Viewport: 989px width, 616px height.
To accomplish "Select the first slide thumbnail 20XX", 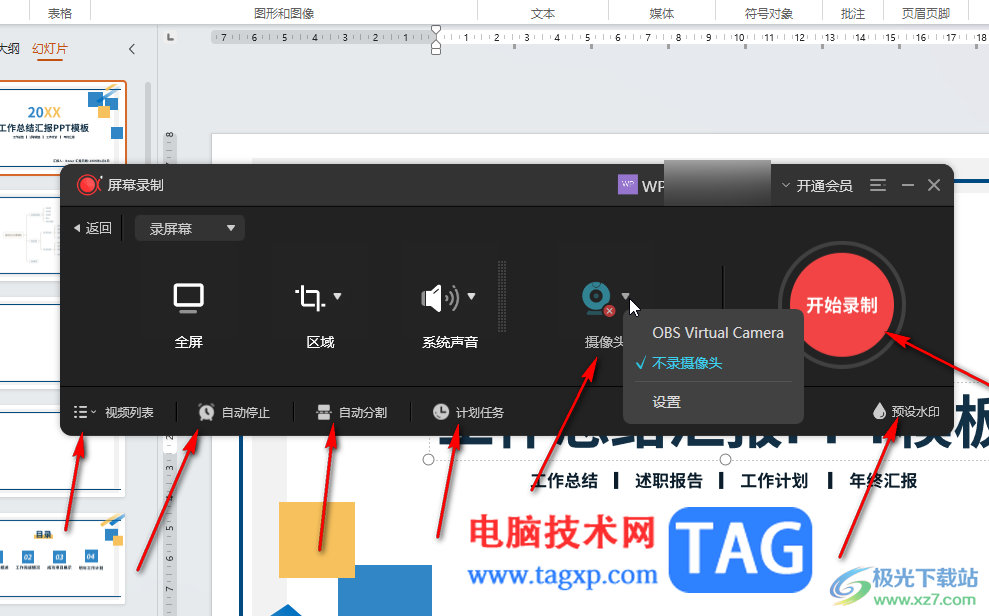I will [x=61, y=128].
